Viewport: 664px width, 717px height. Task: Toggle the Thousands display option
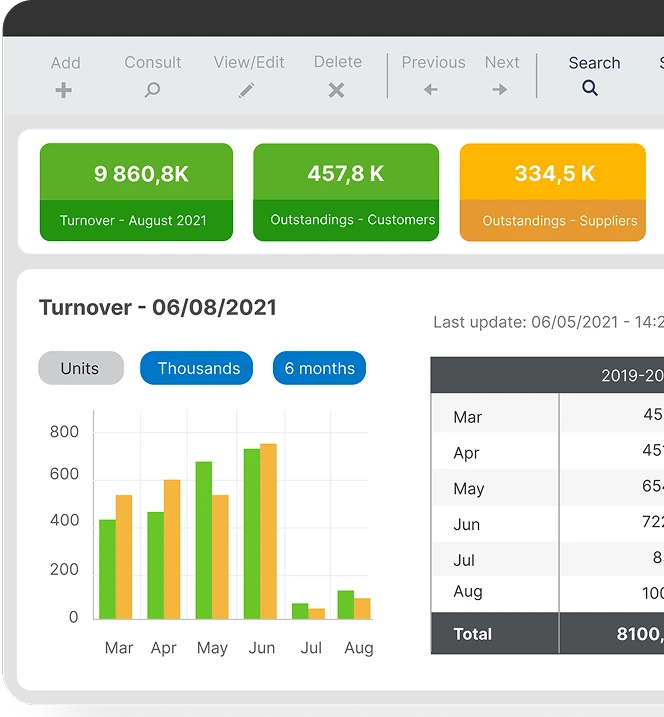point(197,368)
